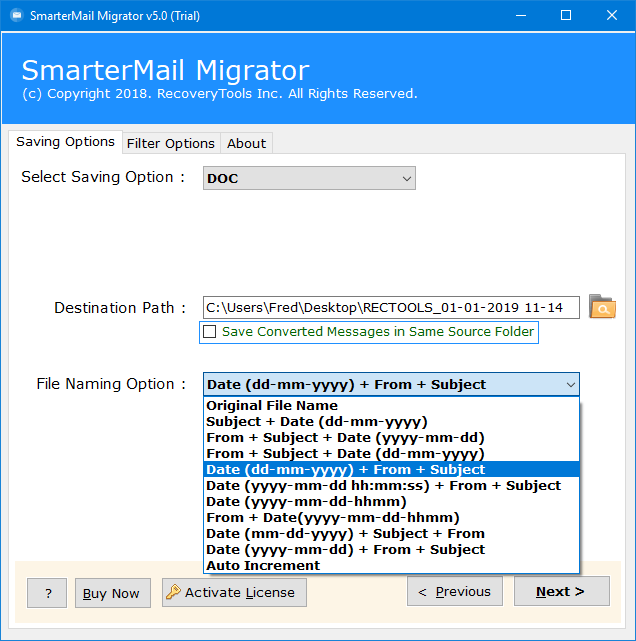Screen dimensions: 636x641
Task: Click the Activate License button
Action: (234, 592)
